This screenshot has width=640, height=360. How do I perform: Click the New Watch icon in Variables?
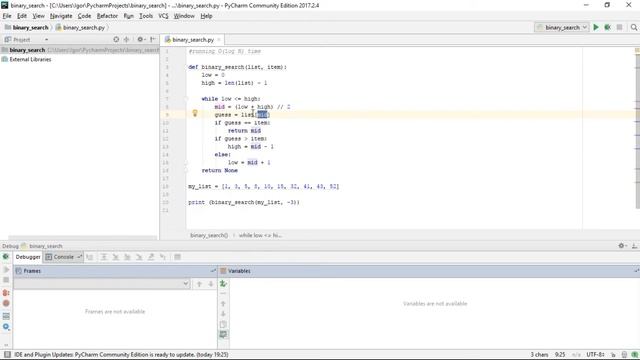point(223,283)
